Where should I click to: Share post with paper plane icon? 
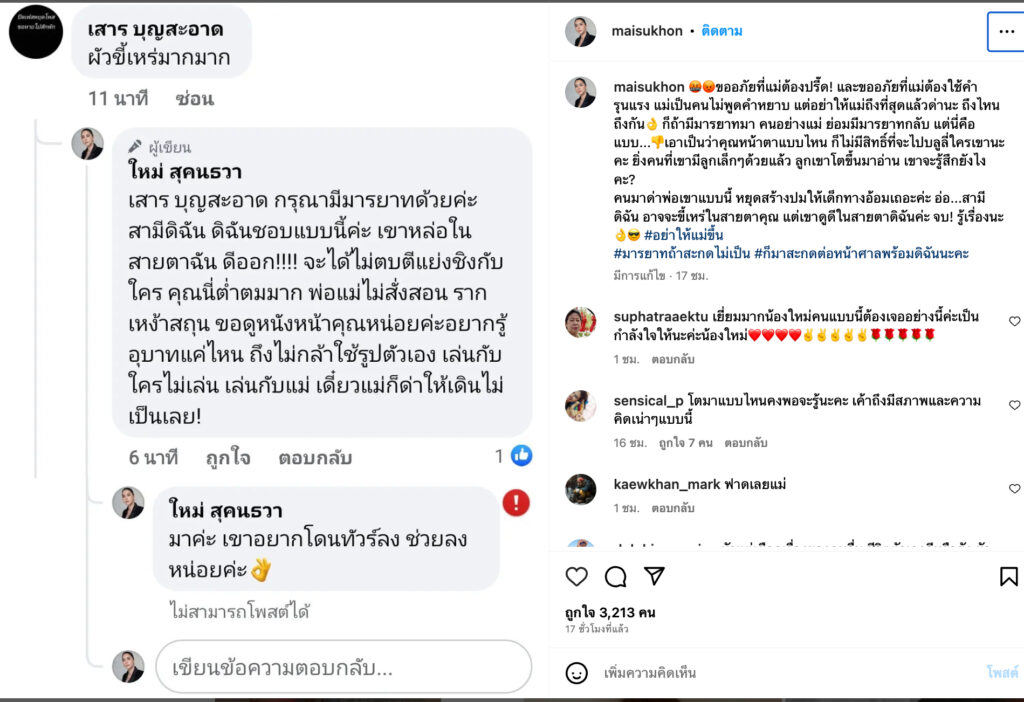tap(654, 575)
